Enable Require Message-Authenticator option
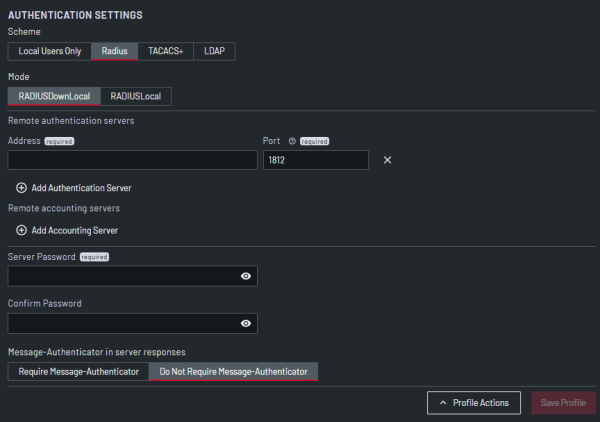This screenshot has height=422, width=600. [78, 371]
